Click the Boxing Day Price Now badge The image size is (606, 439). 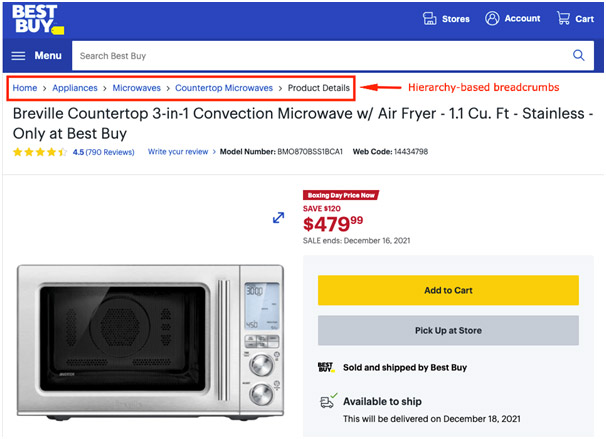pos(340,195)
